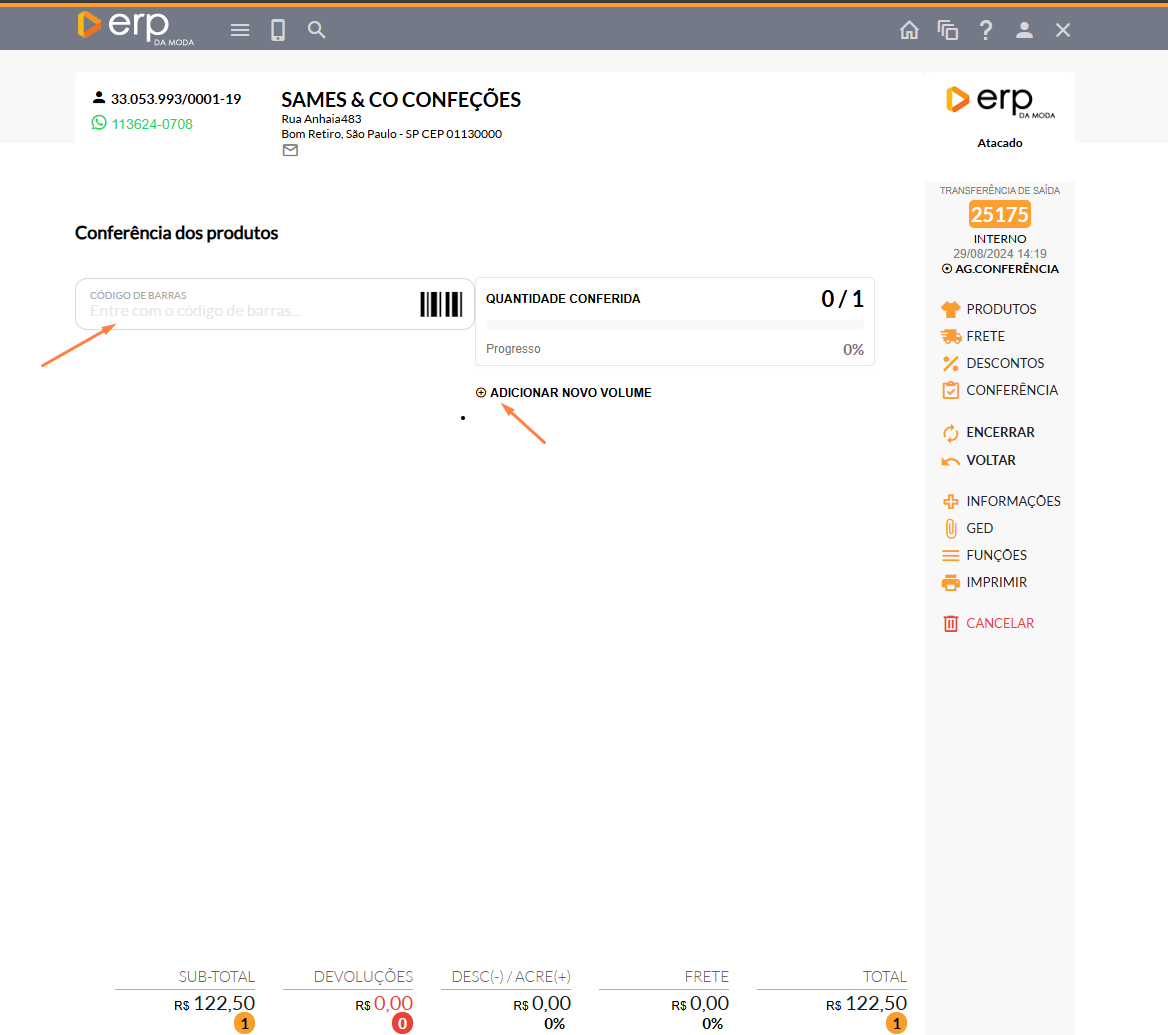Focus the Código de Barras input field
The width and height of the screenshot is (1168, 1035).
(x=250, y=310)
